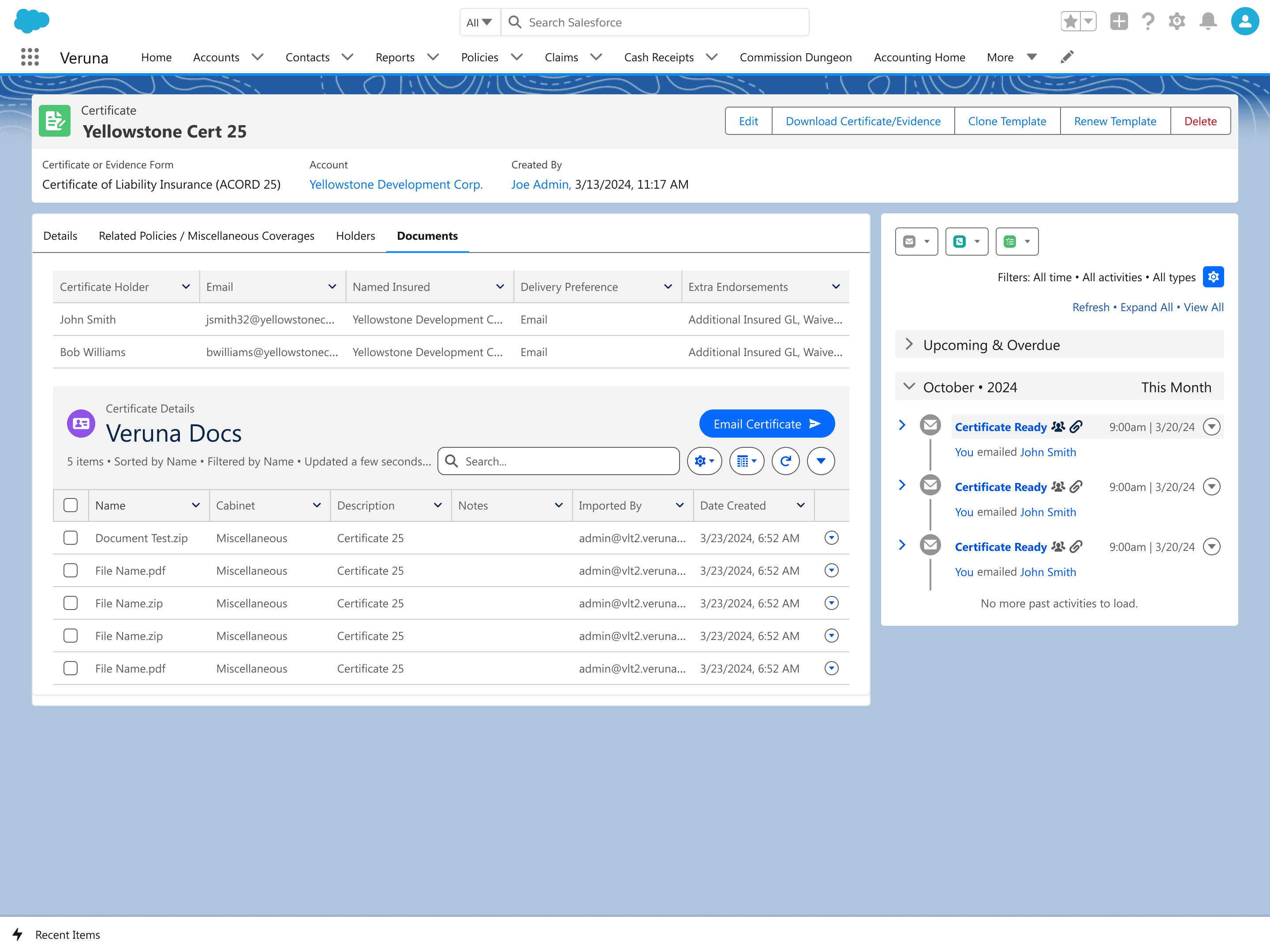This screenshot has height=952, width=1270.
Task: Open Yellowstone Development Corp. account link
Action: pos(396,184)
